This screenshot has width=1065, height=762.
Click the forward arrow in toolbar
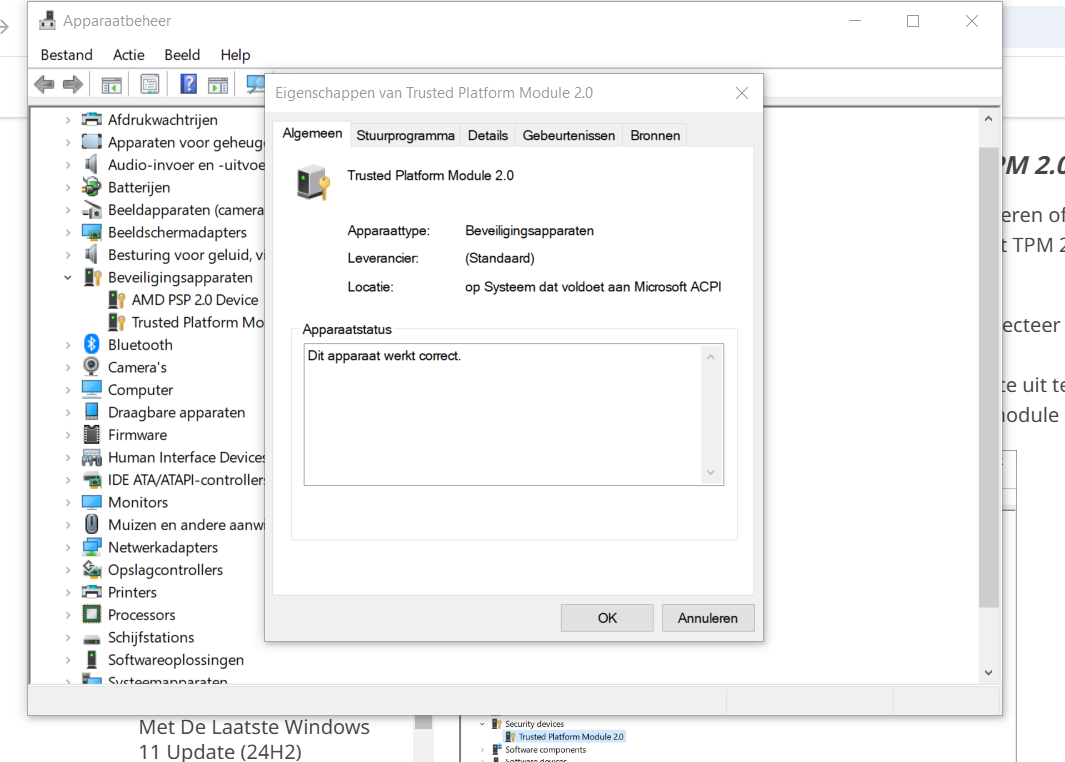pos(73,85)
